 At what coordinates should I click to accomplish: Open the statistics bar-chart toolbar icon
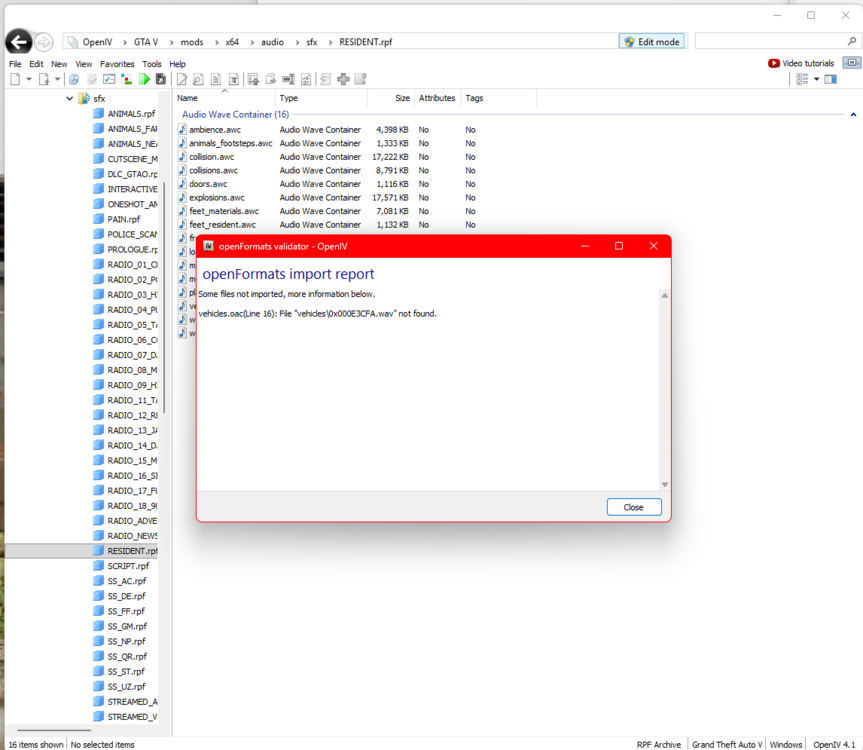coord(124,79)
